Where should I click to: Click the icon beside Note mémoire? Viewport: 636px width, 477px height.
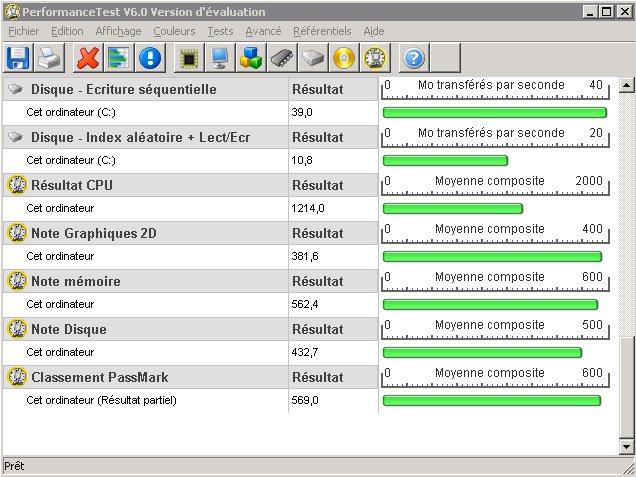coord(17,281)
